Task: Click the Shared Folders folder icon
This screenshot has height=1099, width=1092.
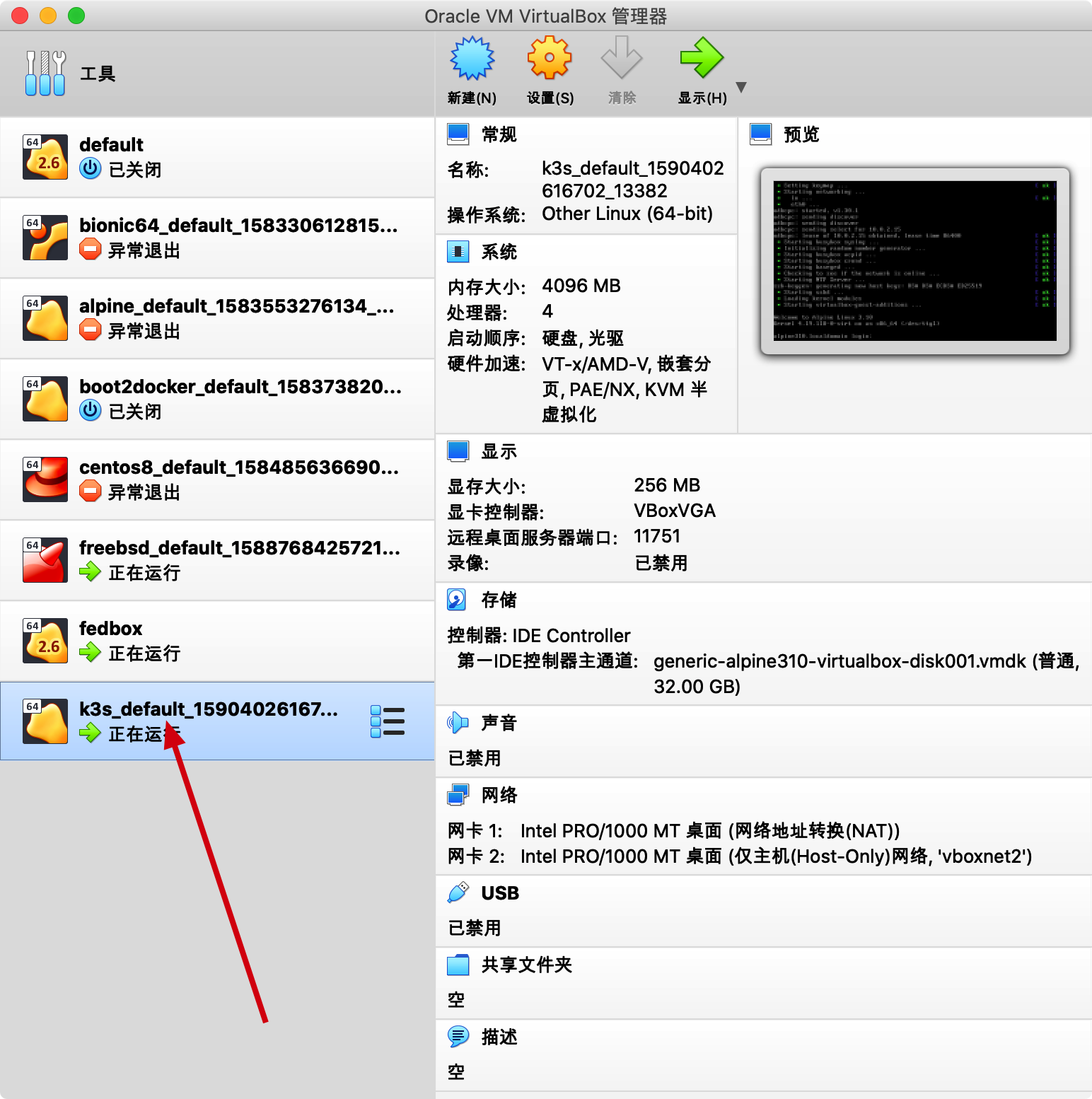Action: click(x=458, y=965)
